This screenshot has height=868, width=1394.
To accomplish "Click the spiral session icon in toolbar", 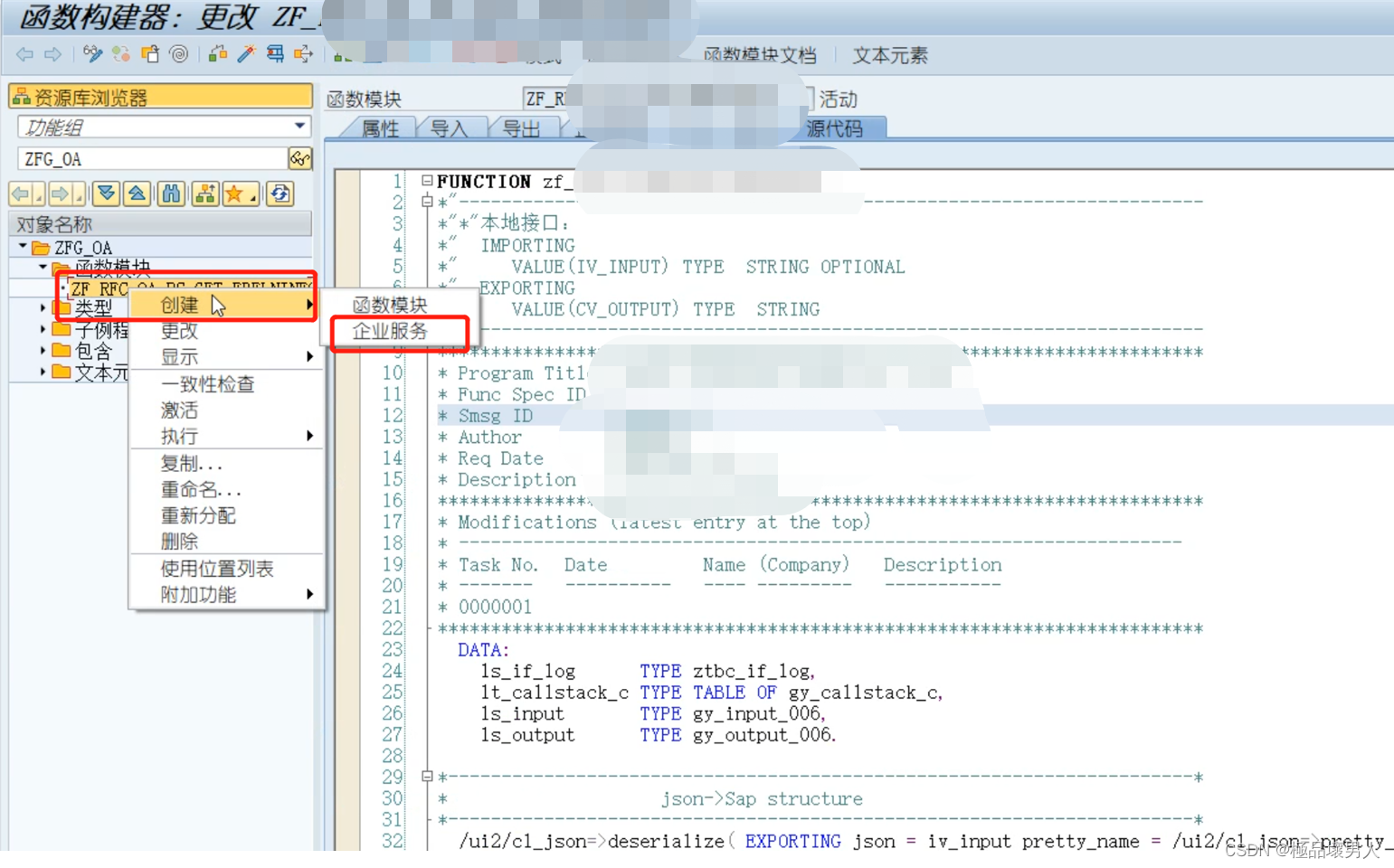I will (x=178, y=54).
